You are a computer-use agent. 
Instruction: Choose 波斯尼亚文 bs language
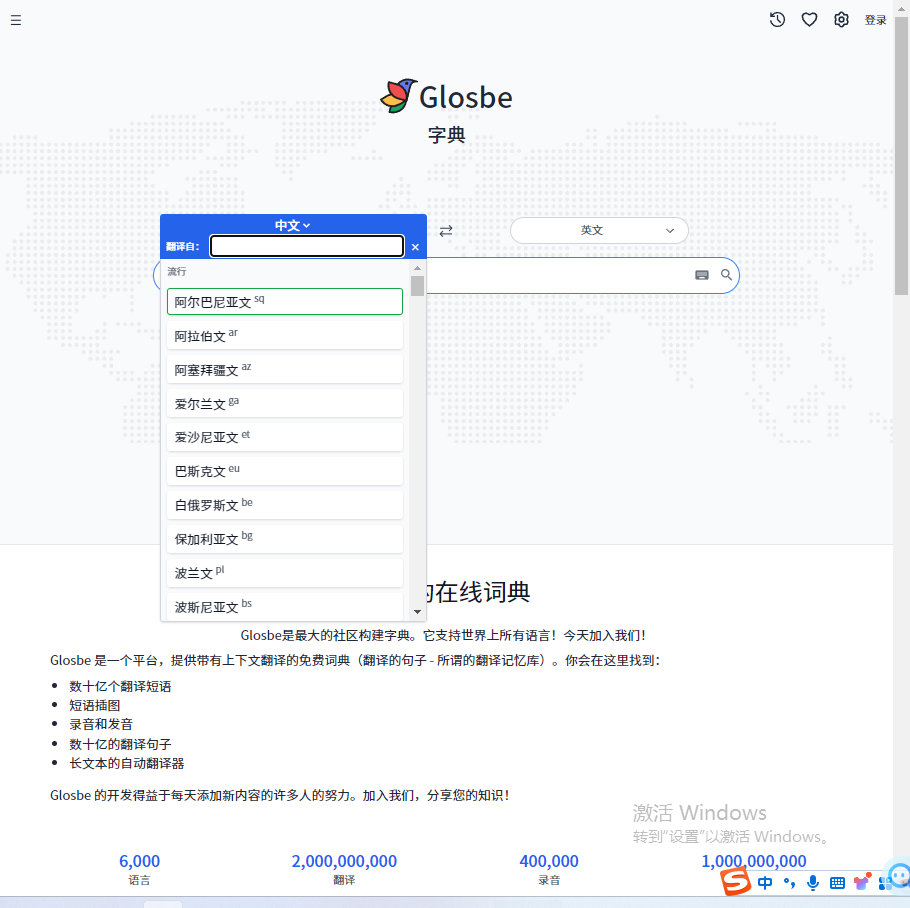point(285,606)
